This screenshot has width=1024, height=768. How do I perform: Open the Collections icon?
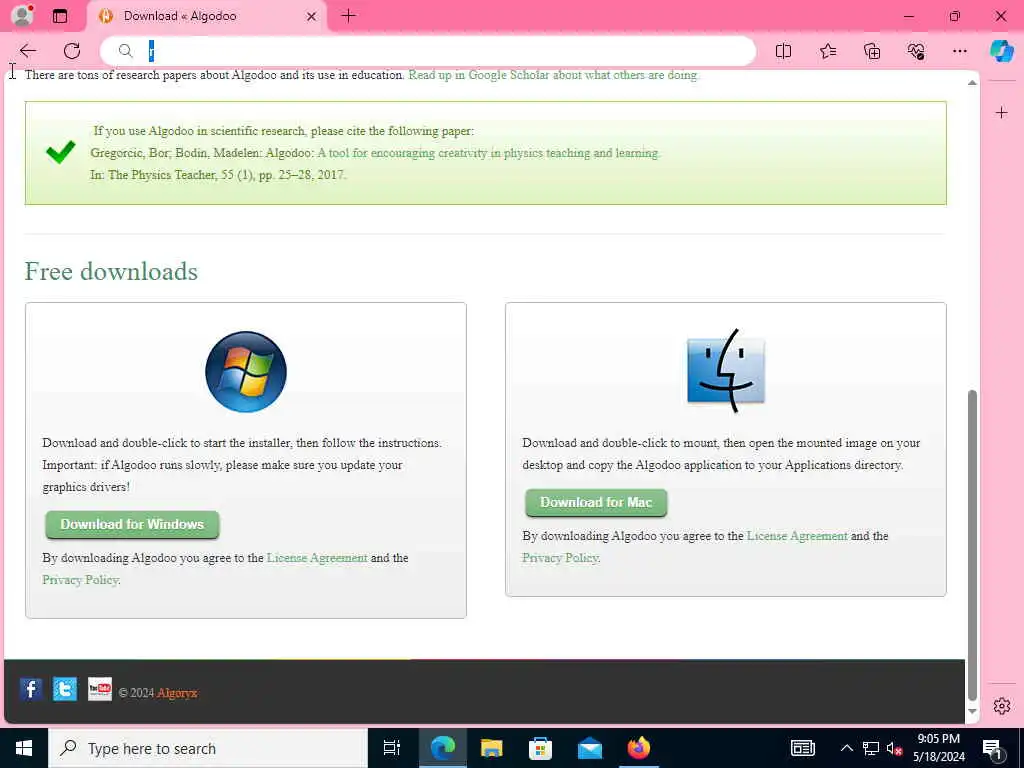pyautogui.click(x=872, y=51)
